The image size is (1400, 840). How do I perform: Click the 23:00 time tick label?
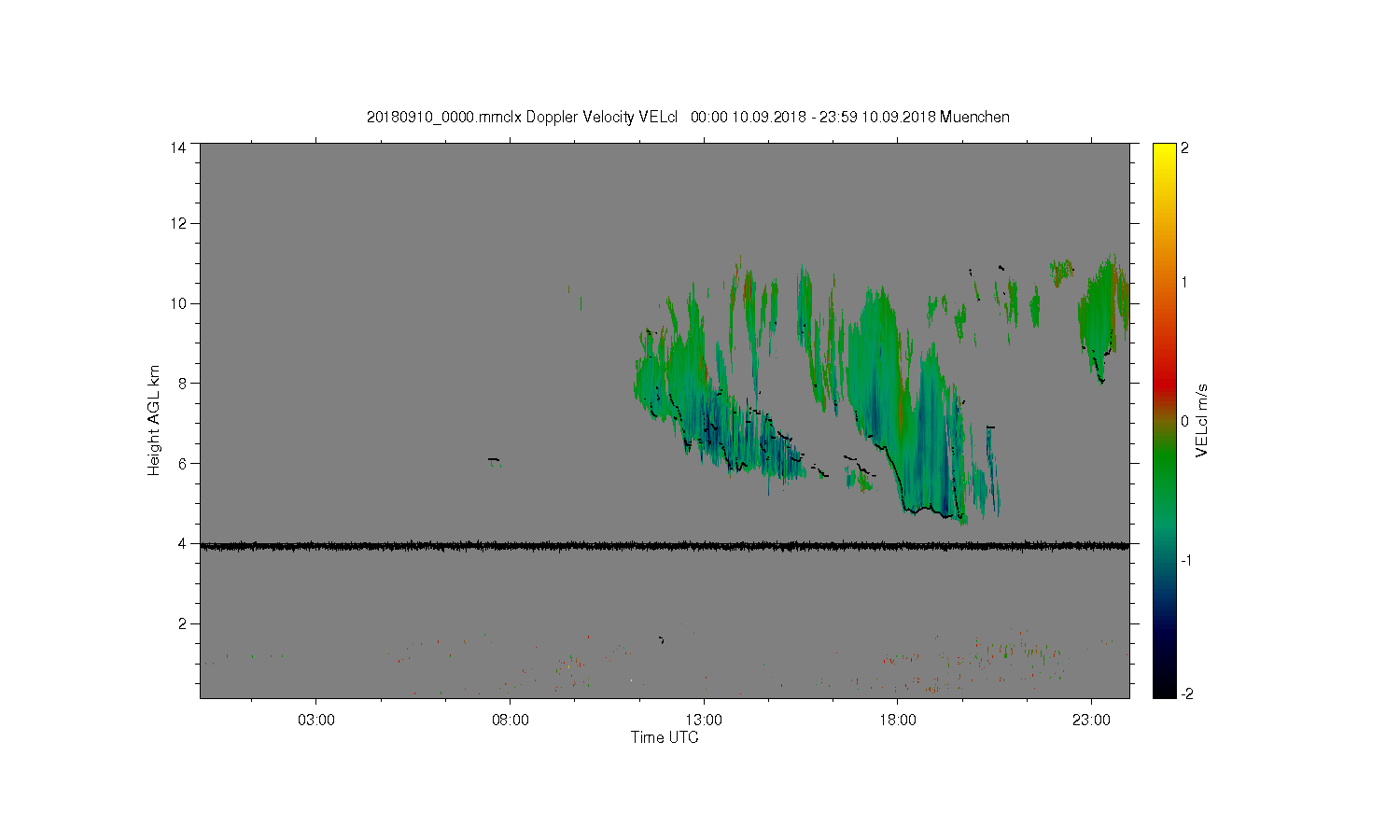[x=1092, y=721]
